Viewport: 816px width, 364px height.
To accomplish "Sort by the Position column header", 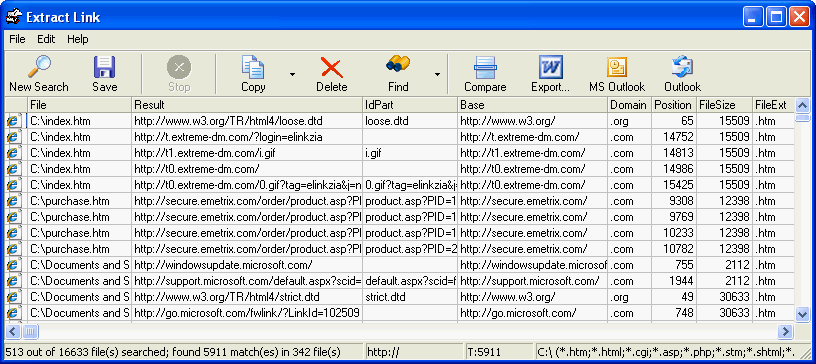I will (674, 105).
